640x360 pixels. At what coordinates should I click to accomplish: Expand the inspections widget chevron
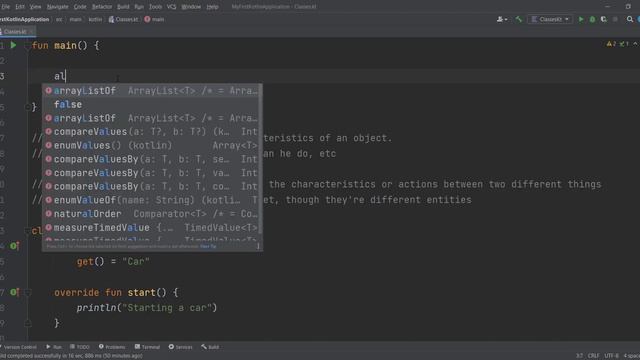point(636,44)
